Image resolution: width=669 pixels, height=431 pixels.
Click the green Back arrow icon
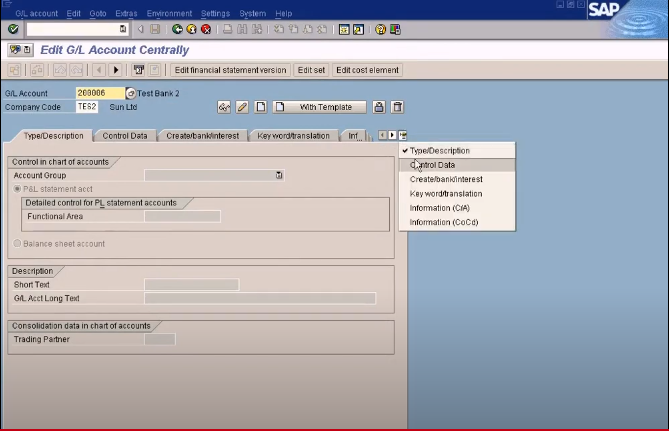pos(177,29)
